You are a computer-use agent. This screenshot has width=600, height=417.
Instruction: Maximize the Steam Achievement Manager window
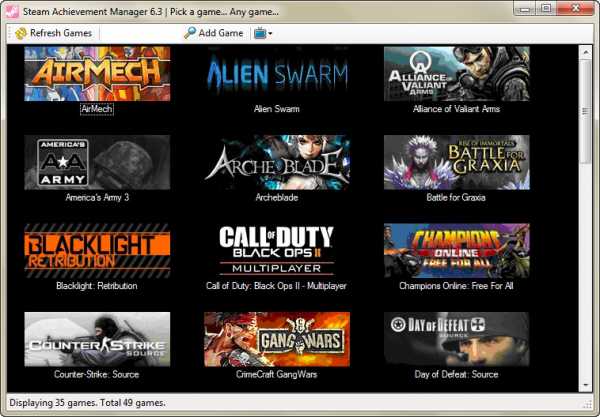(x=546, y=9)
